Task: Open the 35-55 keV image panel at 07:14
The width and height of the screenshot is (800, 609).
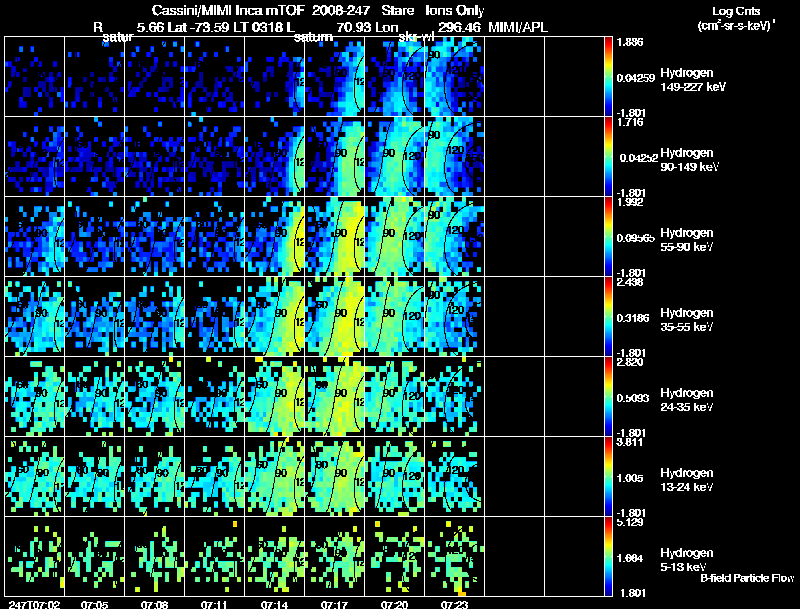Action: coord(274,317)
